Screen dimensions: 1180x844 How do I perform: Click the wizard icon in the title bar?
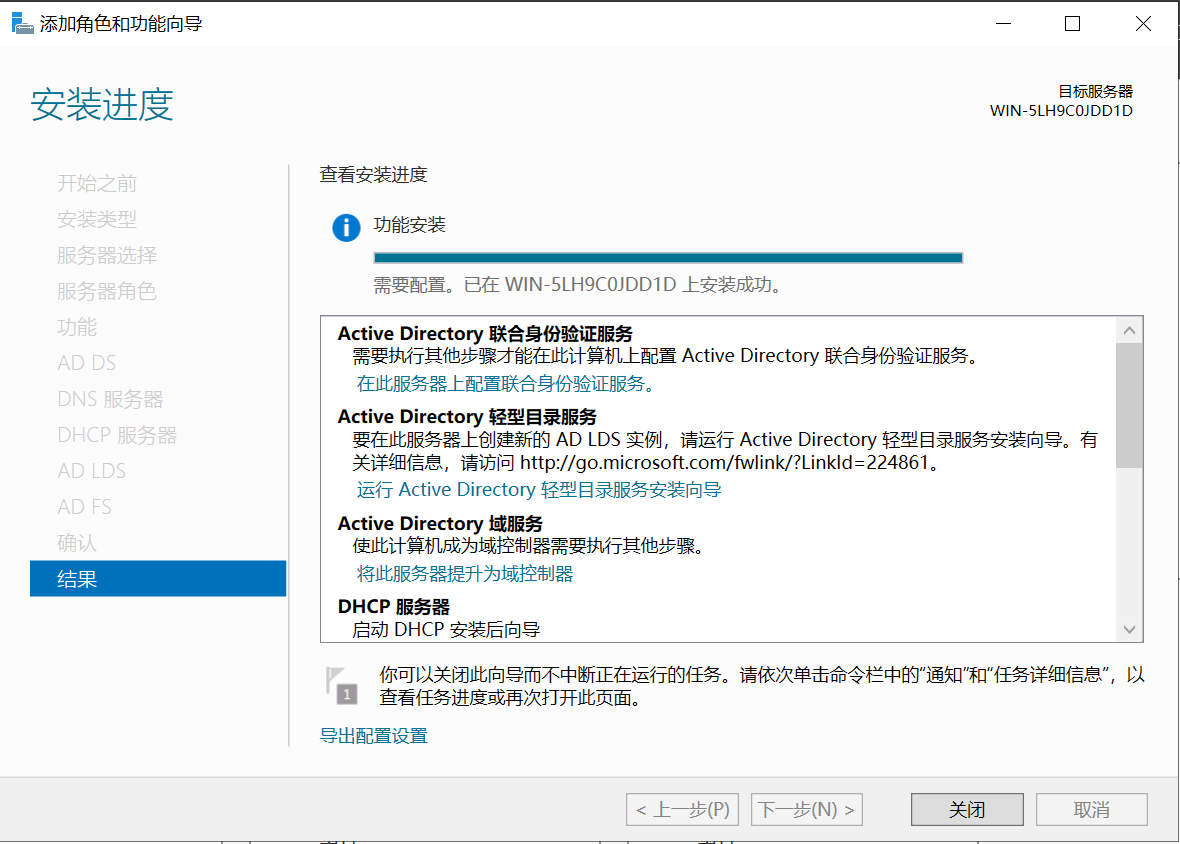[x=22, y=22]
